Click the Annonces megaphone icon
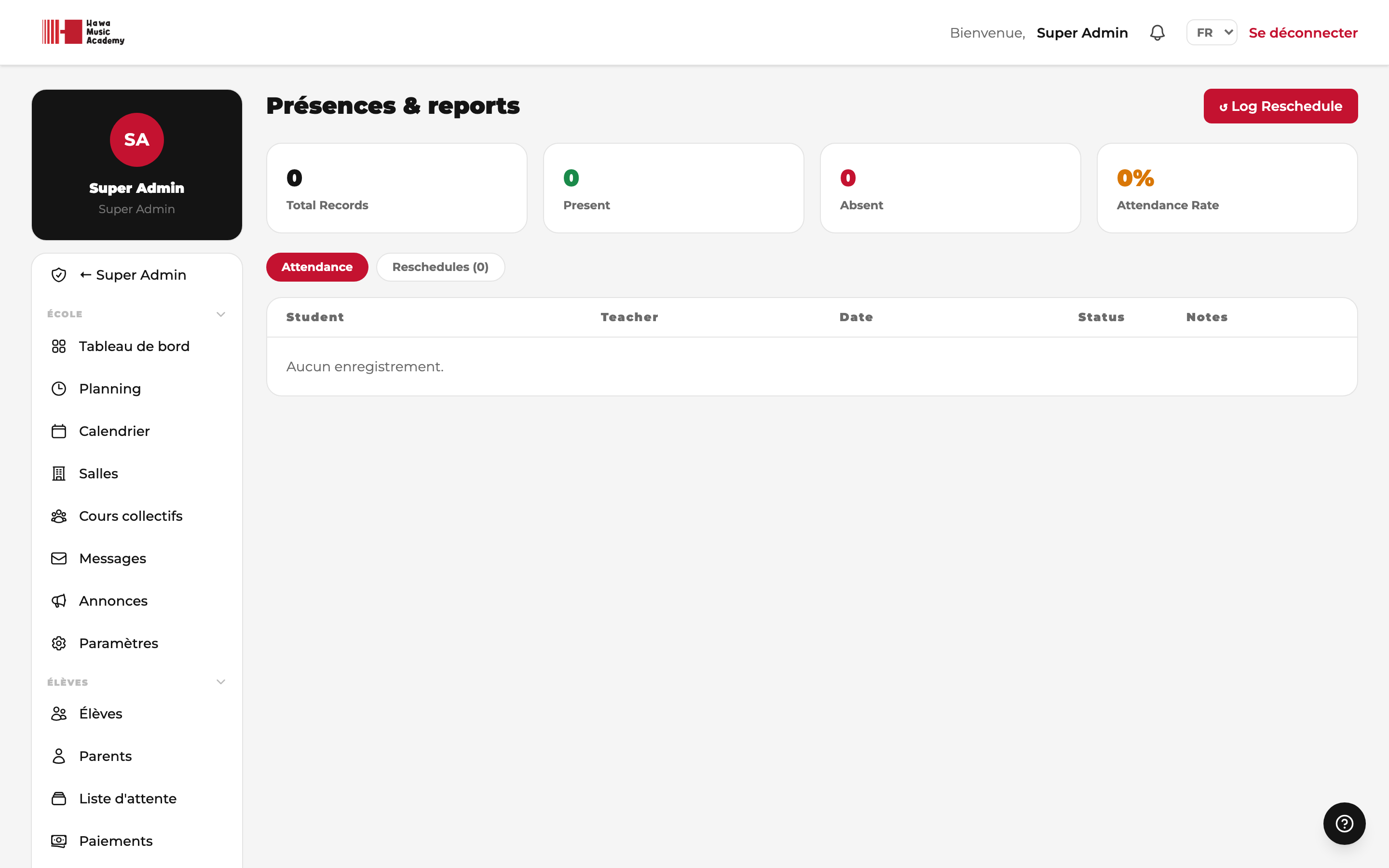 pos(58,601)
